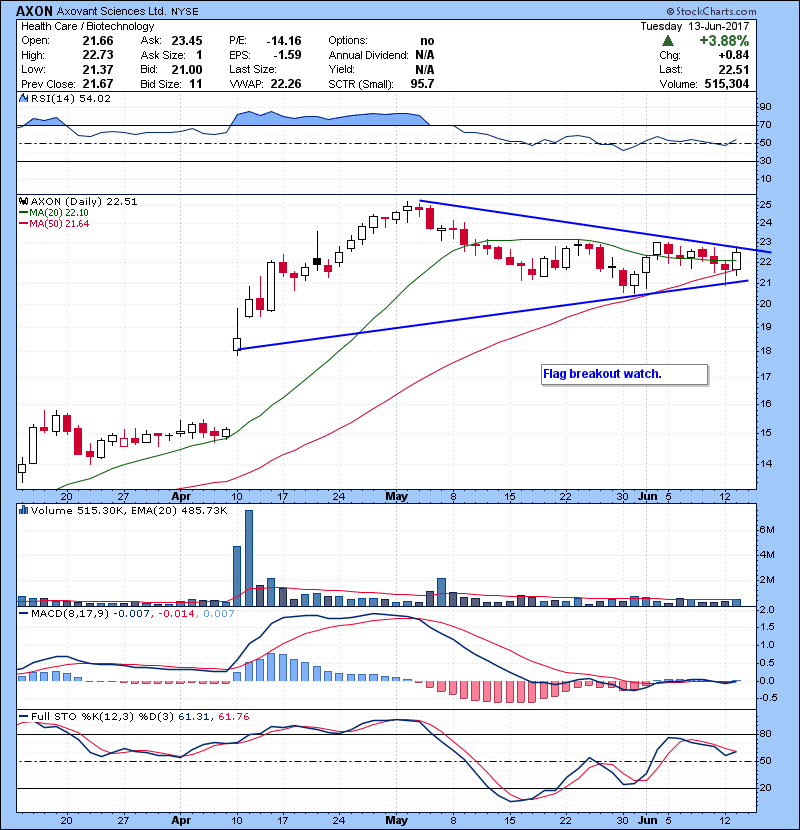The height and width of the screenshot is (830, 800).
Task: Click the Low price 21.37
Action: click(98, 69)
